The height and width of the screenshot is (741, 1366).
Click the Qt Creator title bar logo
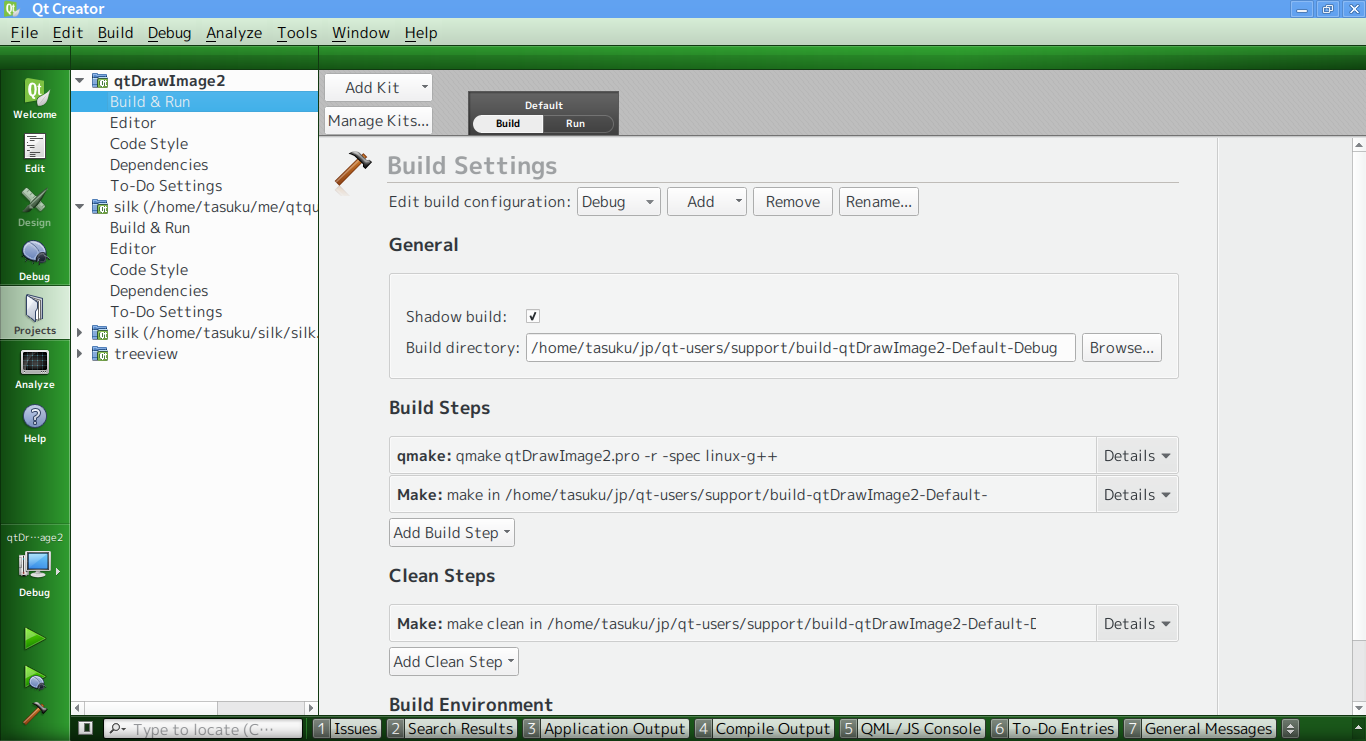pyautogui.click(x=11, y=9)
